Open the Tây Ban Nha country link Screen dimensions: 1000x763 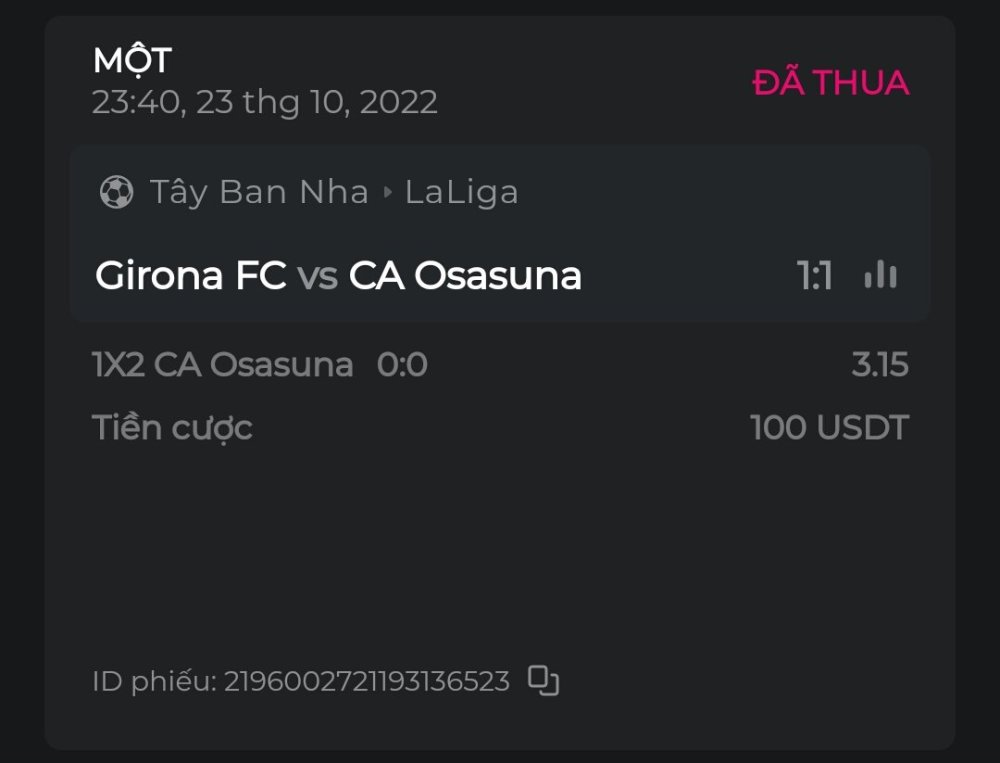coord(259,192)
